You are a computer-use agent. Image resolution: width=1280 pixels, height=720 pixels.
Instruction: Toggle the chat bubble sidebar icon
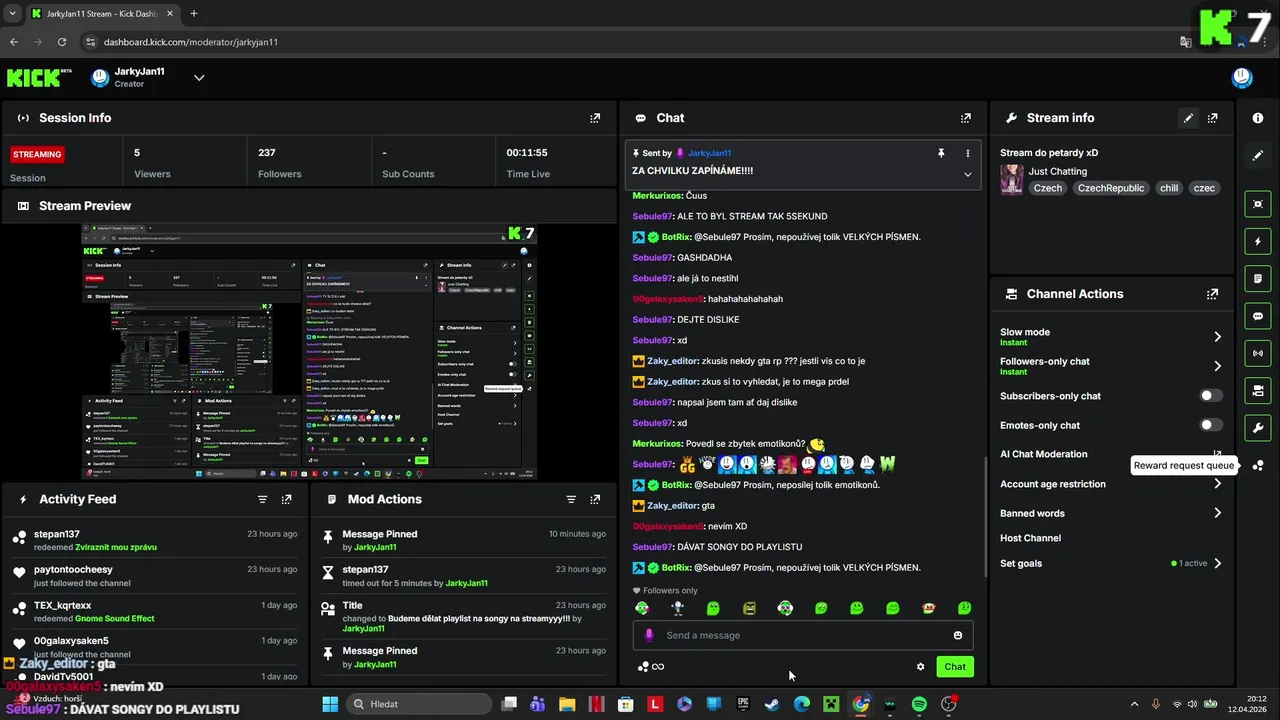[1258, 316]
